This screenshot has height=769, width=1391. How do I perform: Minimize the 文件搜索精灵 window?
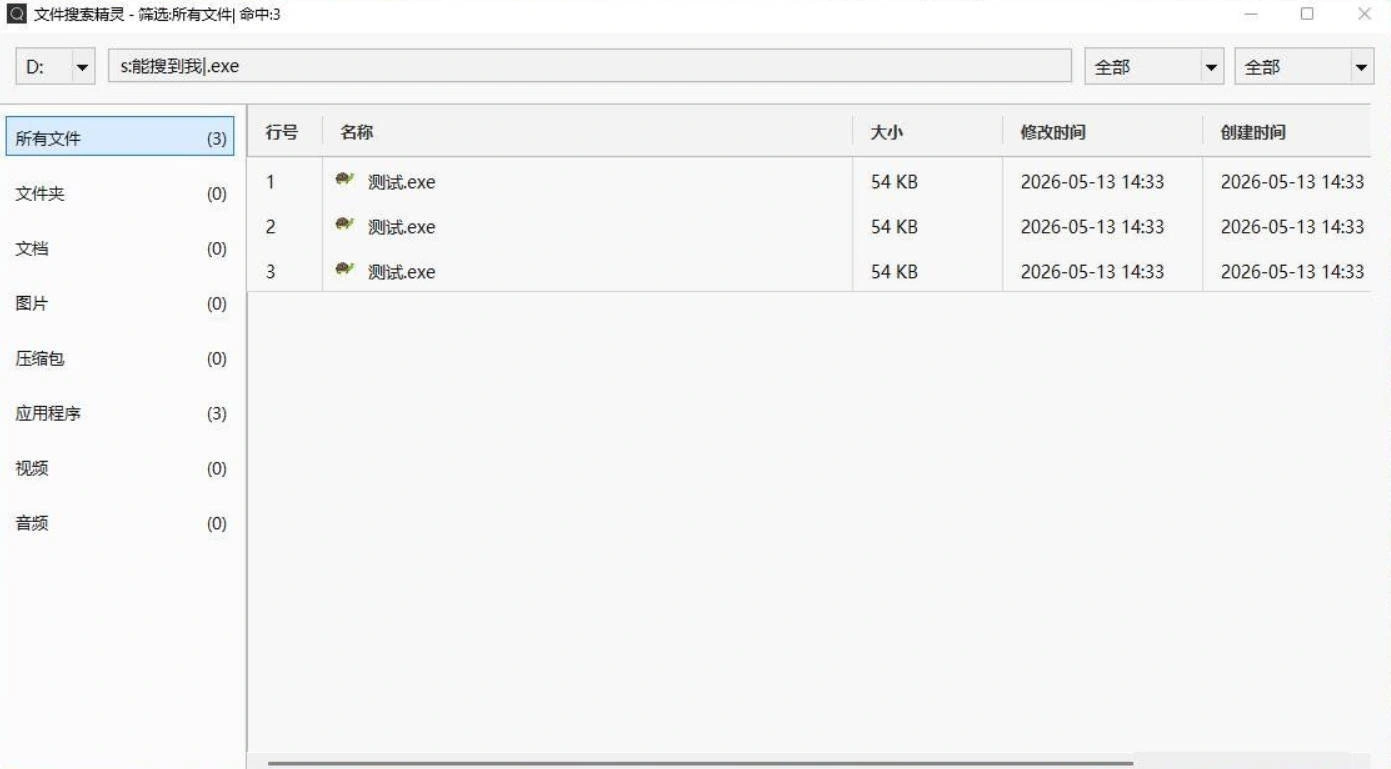click(1250, 14)
